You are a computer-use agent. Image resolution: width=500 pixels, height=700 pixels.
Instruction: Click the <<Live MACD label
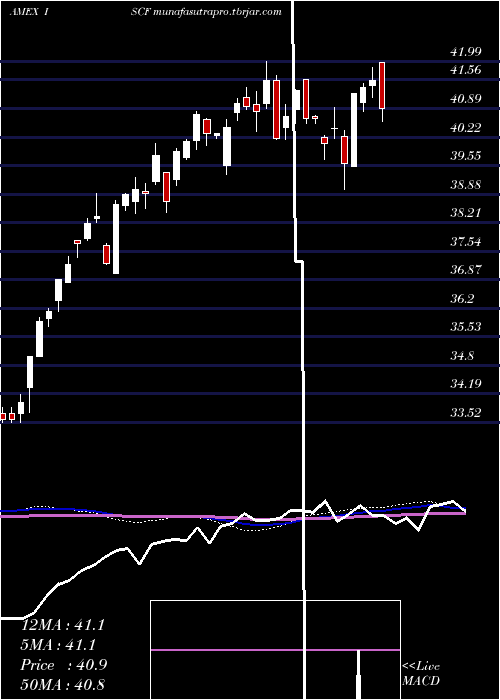pos(421,674)
